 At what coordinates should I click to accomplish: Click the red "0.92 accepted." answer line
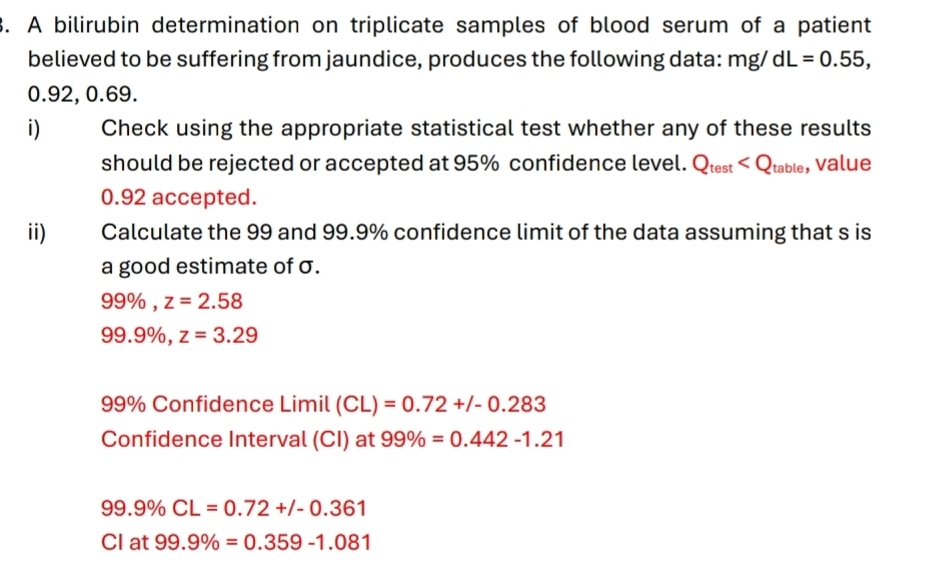tap(165, 197)
